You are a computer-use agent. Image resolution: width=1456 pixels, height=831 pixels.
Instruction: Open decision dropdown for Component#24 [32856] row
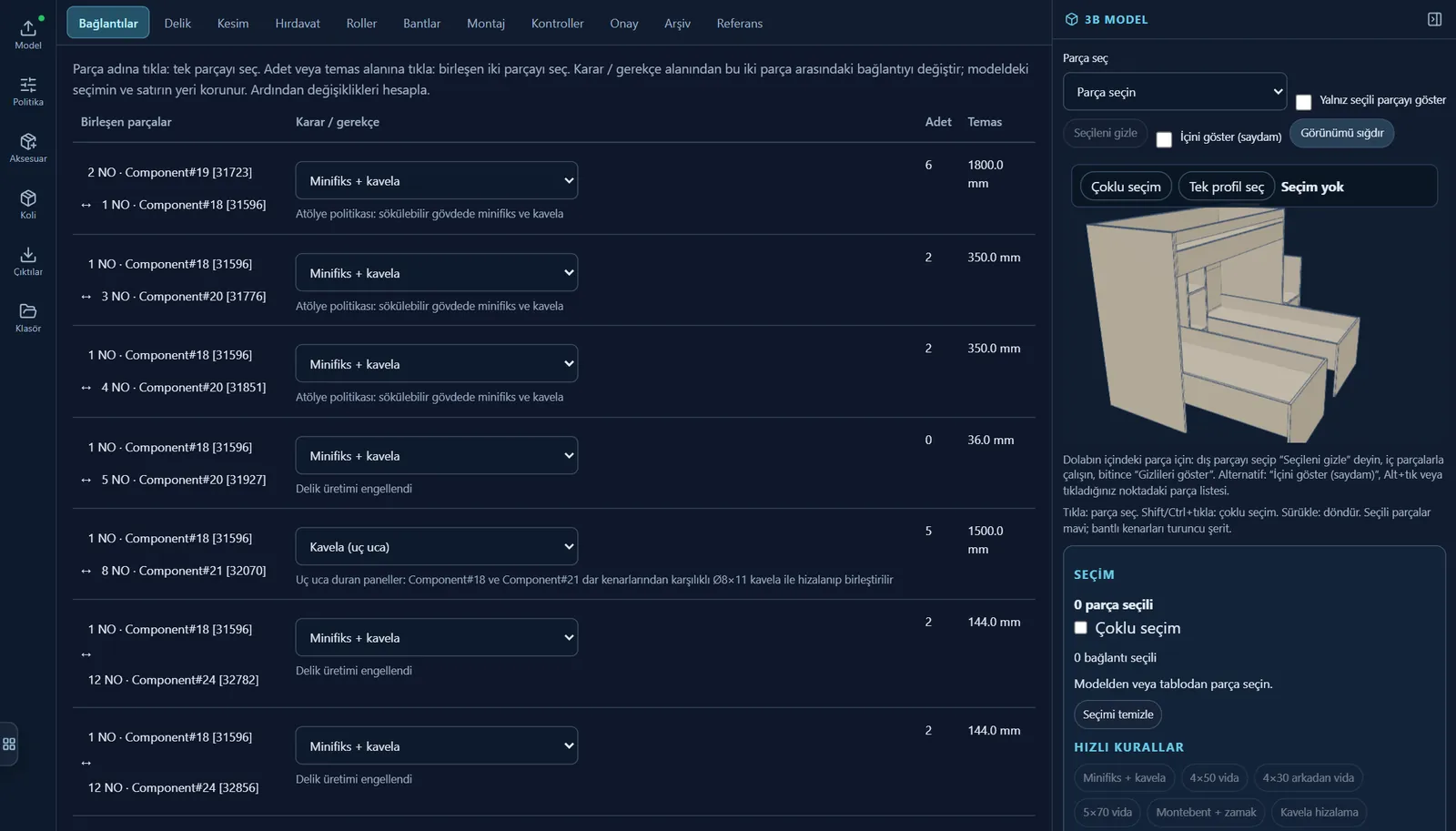[x=437, y=745]
